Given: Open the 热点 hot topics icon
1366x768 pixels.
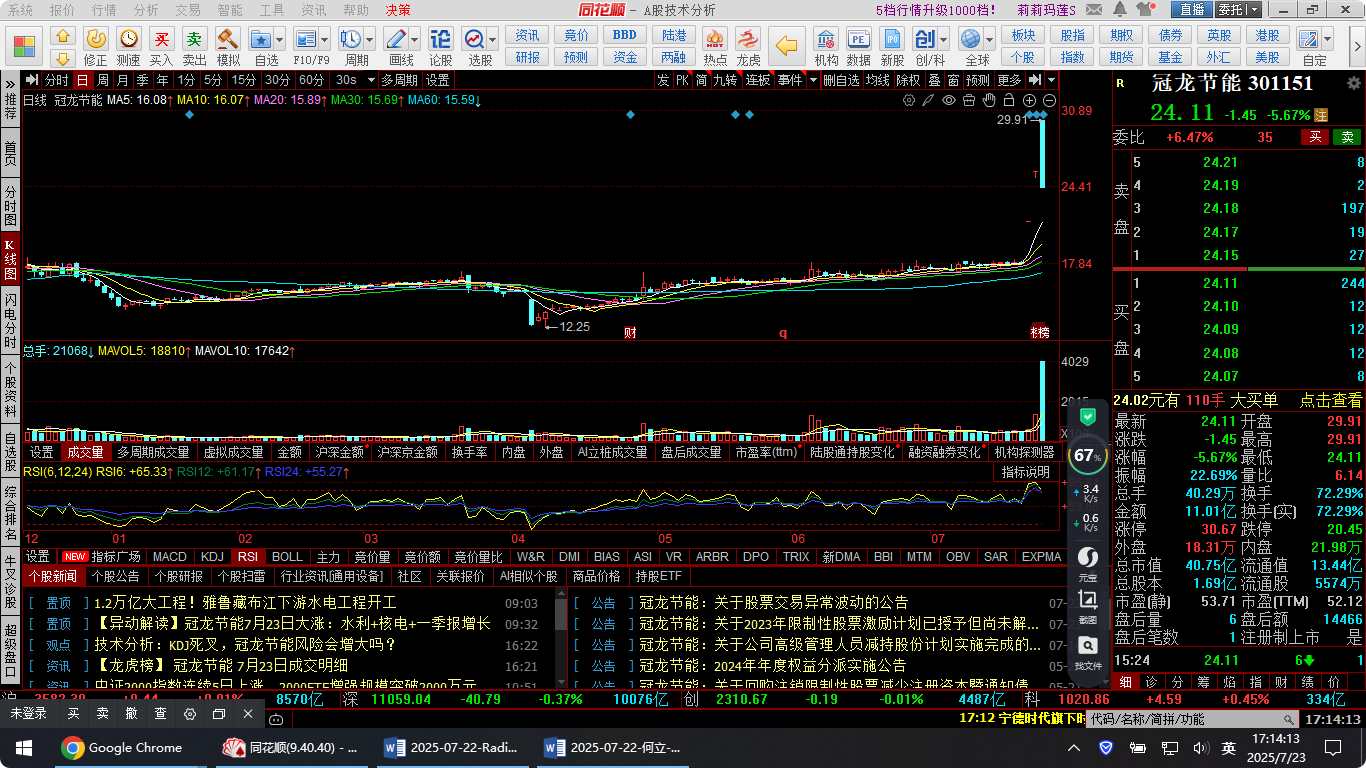Looking at the screenshot, I should point(715,39).
